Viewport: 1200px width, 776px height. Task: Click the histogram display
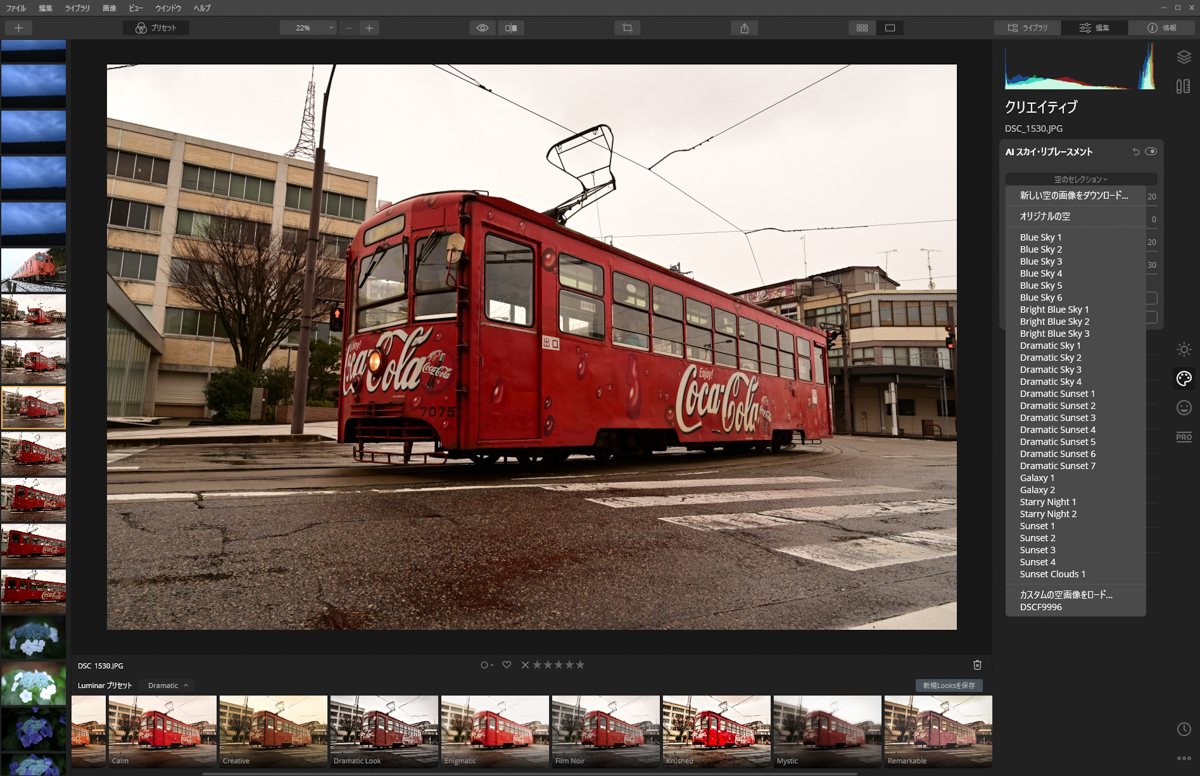(1079, 66)
